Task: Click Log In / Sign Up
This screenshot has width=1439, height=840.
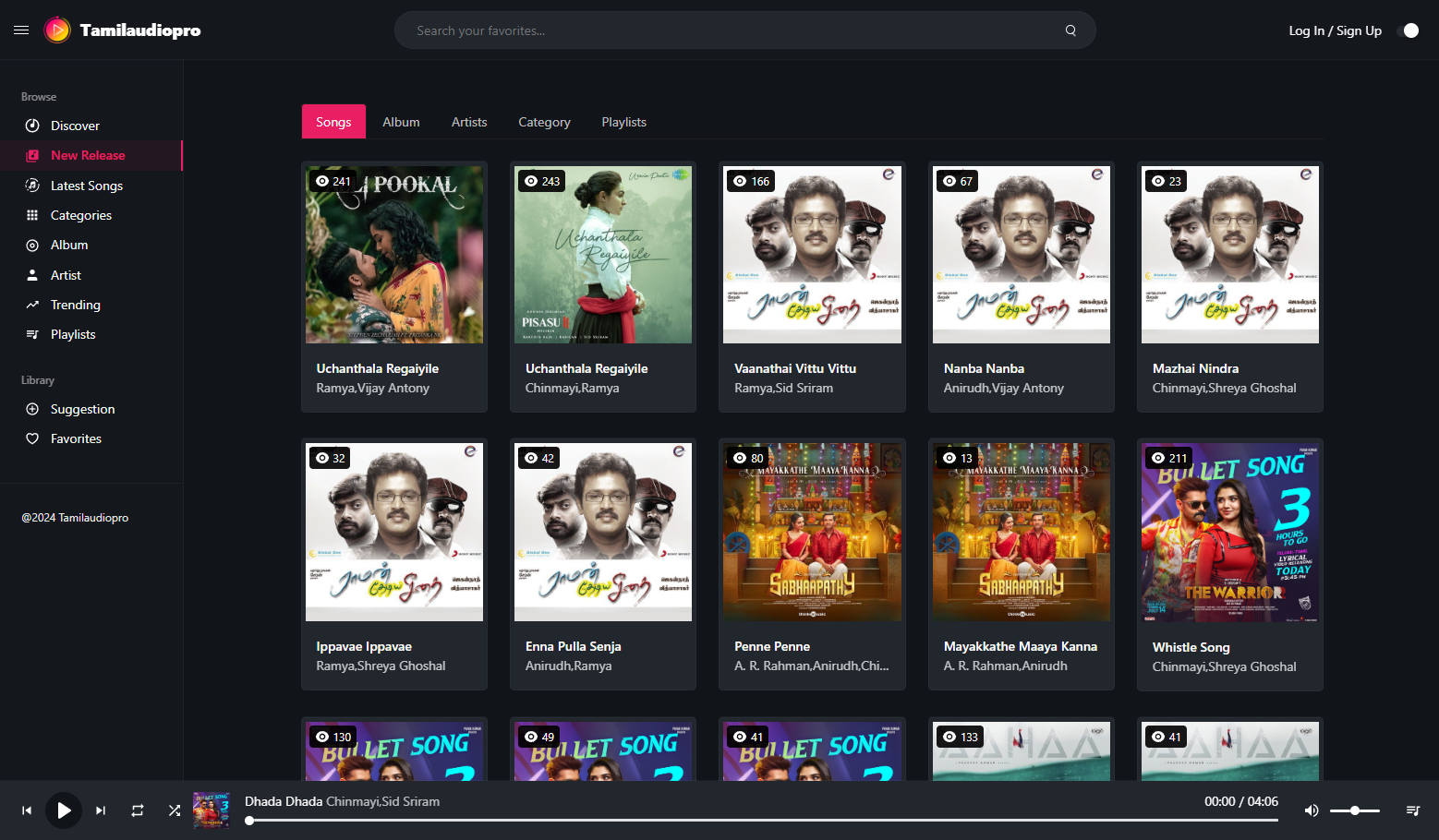Action: 1335,30
